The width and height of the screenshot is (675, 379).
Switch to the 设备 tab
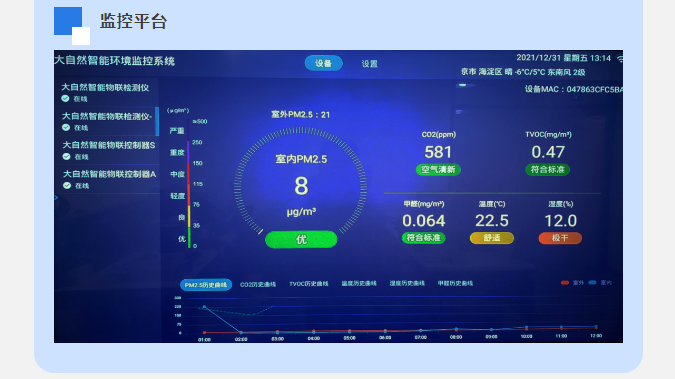pos(323,63)
